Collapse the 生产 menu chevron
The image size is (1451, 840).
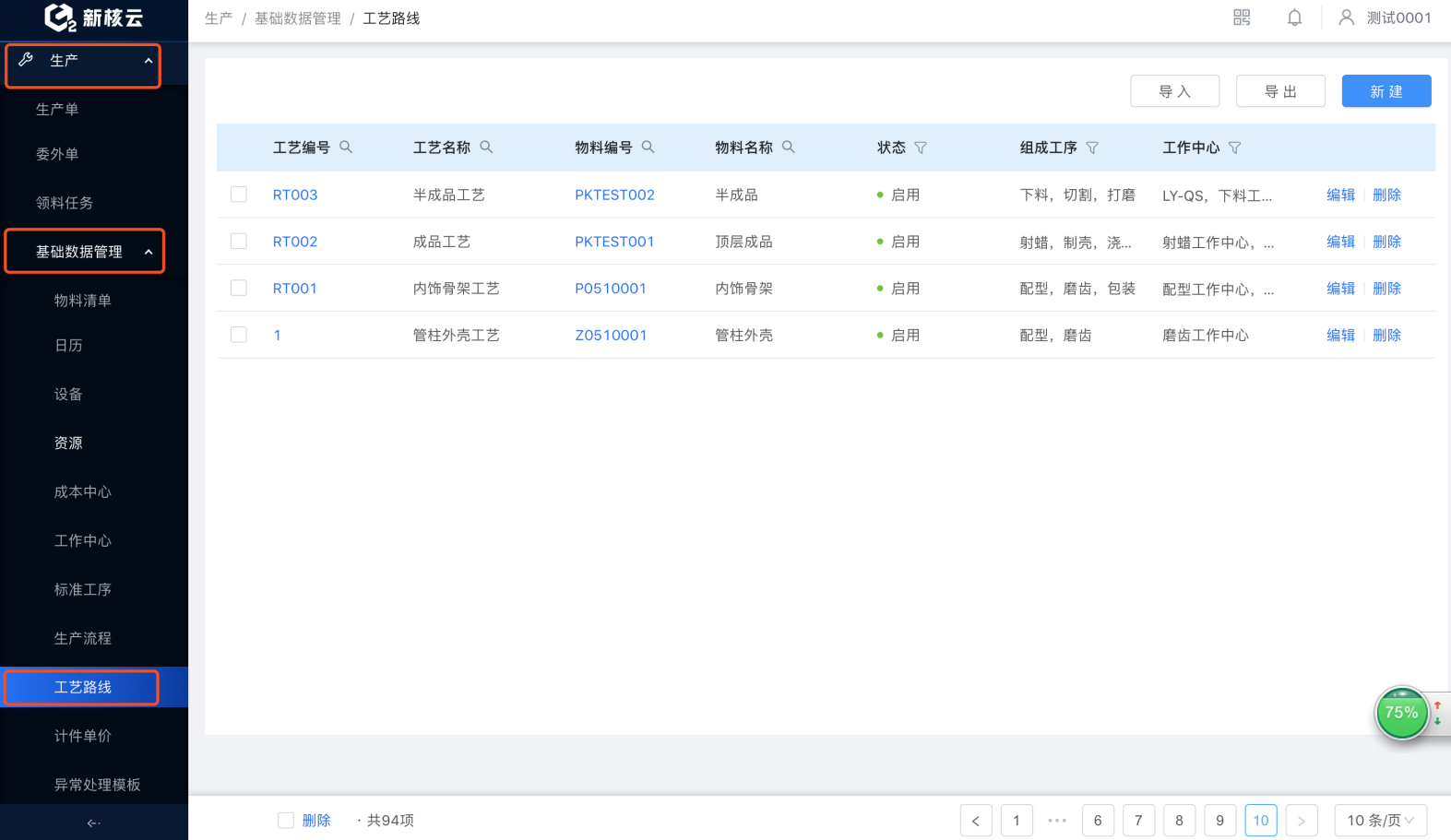[149, 61]
